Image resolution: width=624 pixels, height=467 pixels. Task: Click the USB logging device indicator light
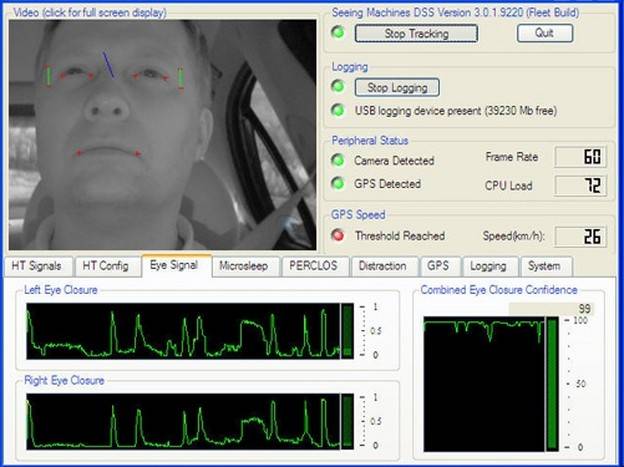pos(339,110)
